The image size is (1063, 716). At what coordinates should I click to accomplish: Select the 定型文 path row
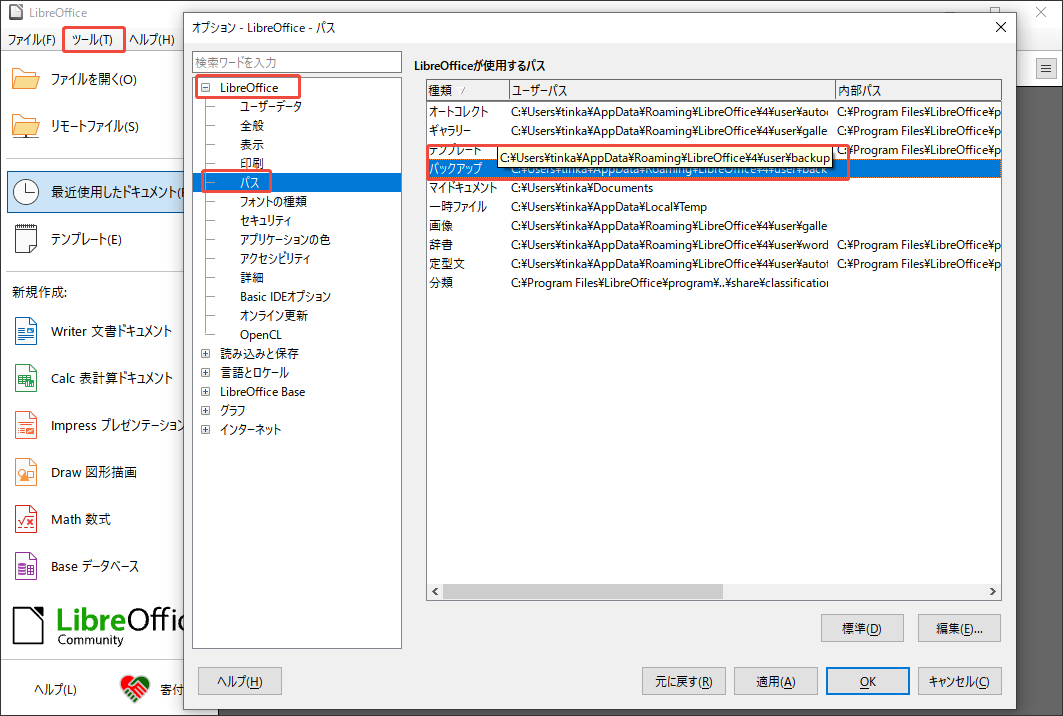[714, 264]
